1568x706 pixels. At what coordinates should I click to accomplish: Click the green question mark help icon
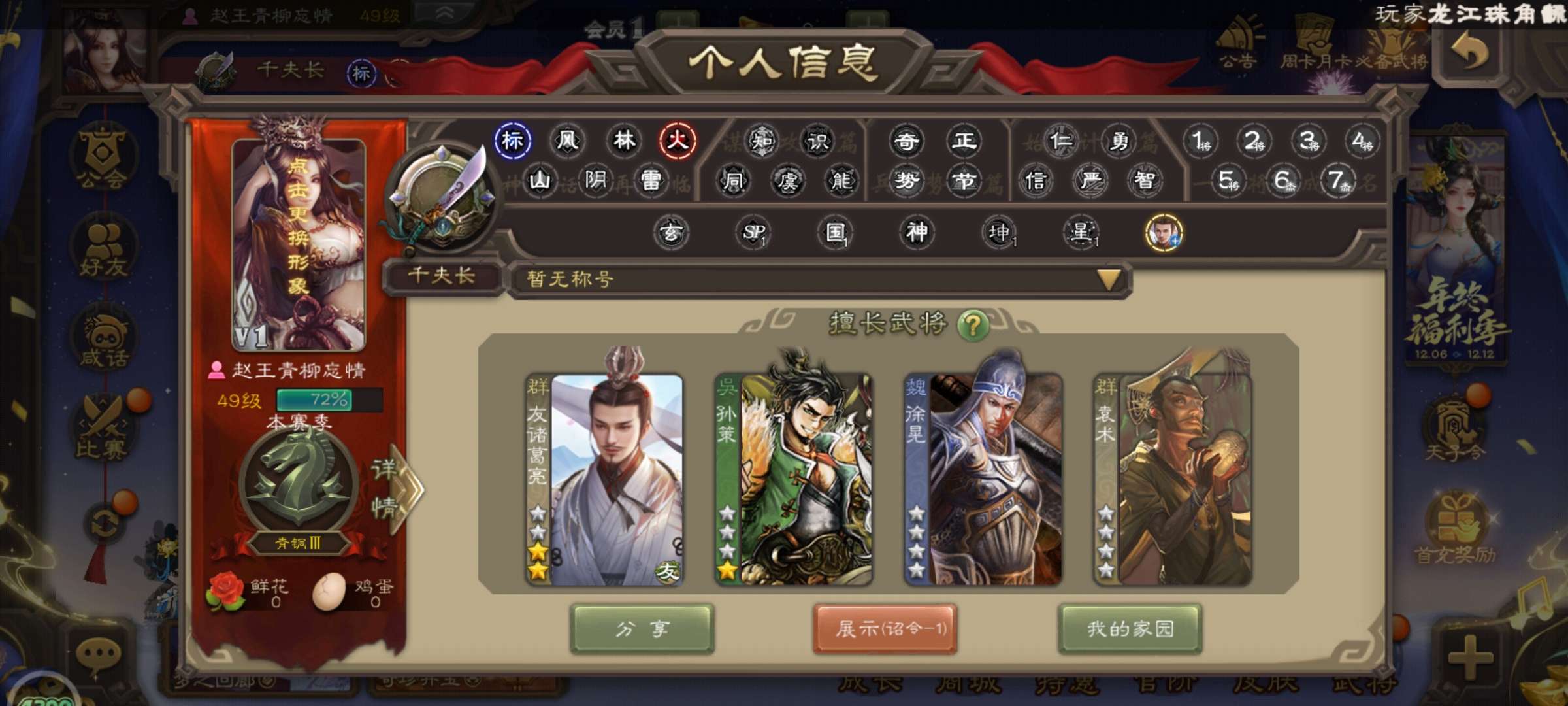pos(973,324)
